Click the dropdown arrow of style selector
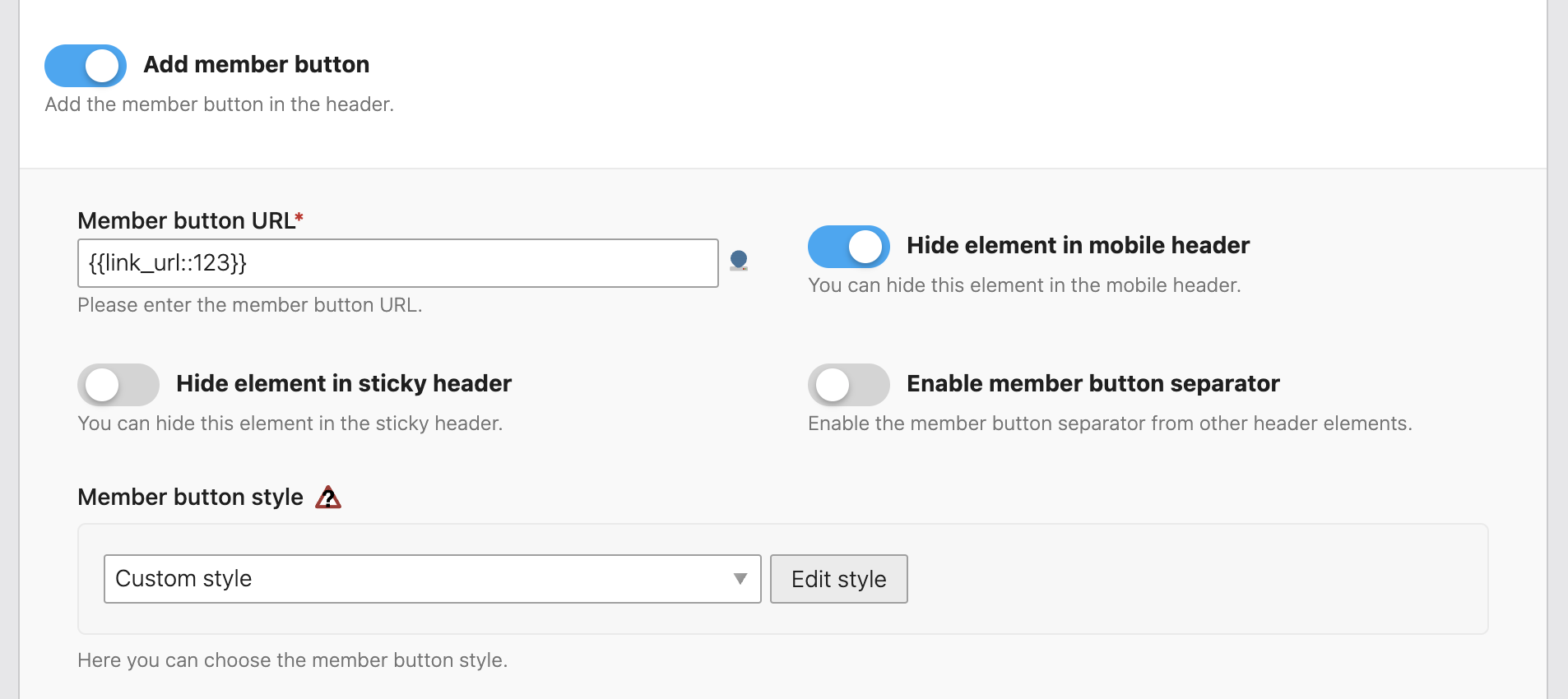The width and height of the screenshot is (1568, 699). (740, 579)
